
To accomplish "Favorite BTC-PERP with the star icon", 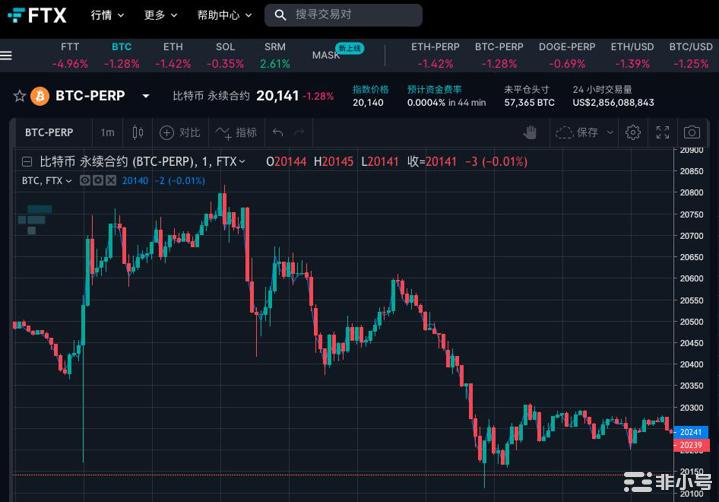I will point(19,96).
